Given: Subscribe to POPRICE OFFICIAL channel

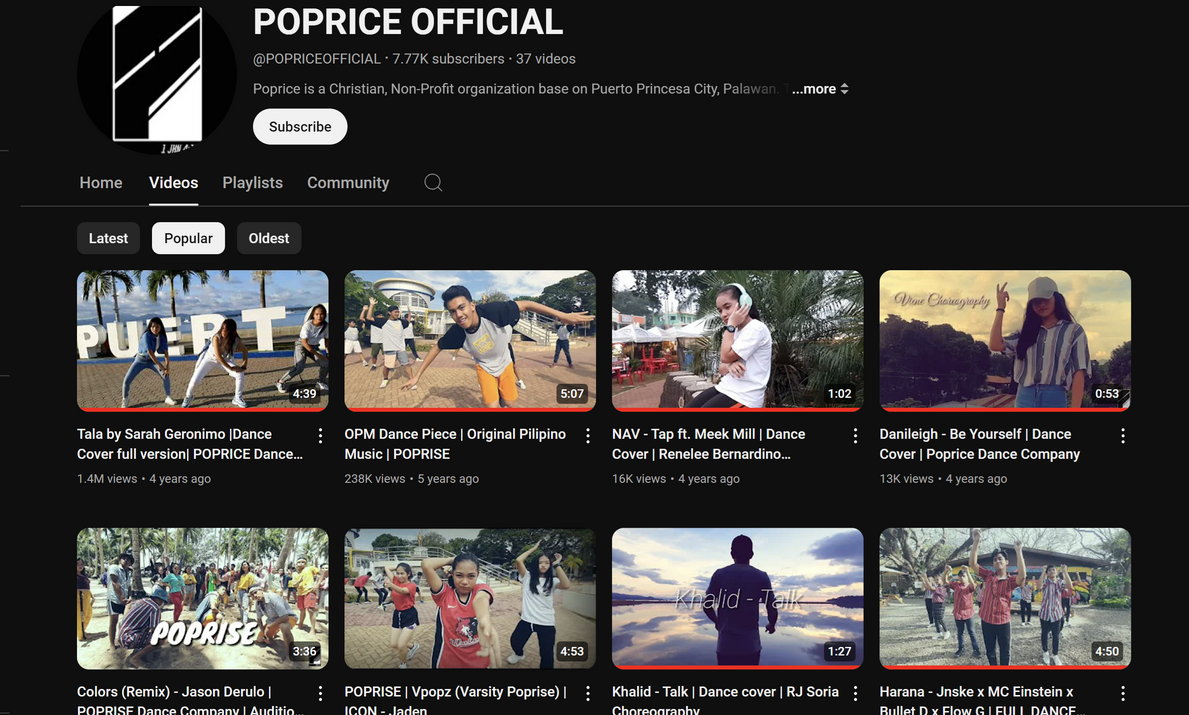Looking at the screenshot, I should point(300,127).
